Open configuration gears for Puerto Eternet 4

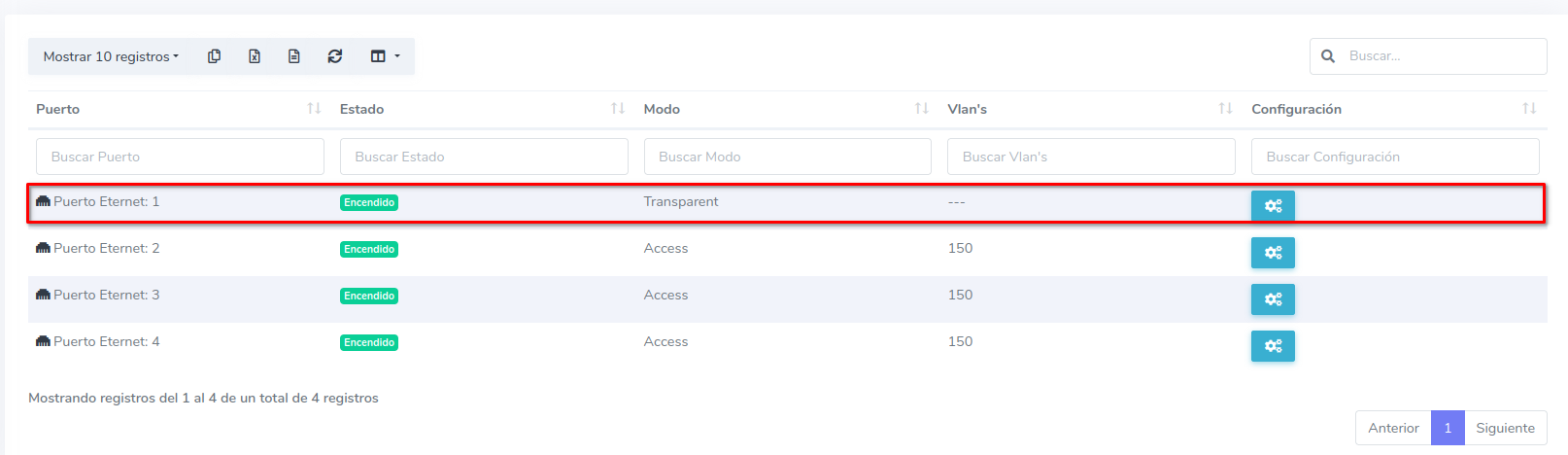point(1273,346)
